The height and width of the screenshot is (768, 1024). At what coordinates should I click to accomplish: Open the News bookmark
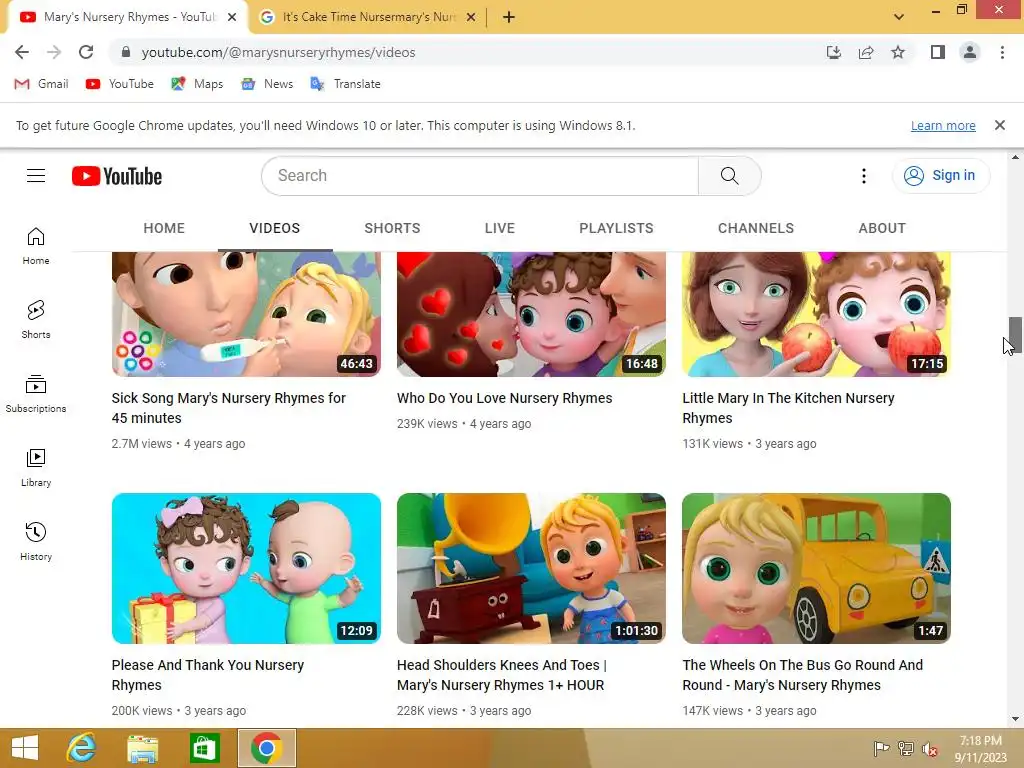(267, 84)
